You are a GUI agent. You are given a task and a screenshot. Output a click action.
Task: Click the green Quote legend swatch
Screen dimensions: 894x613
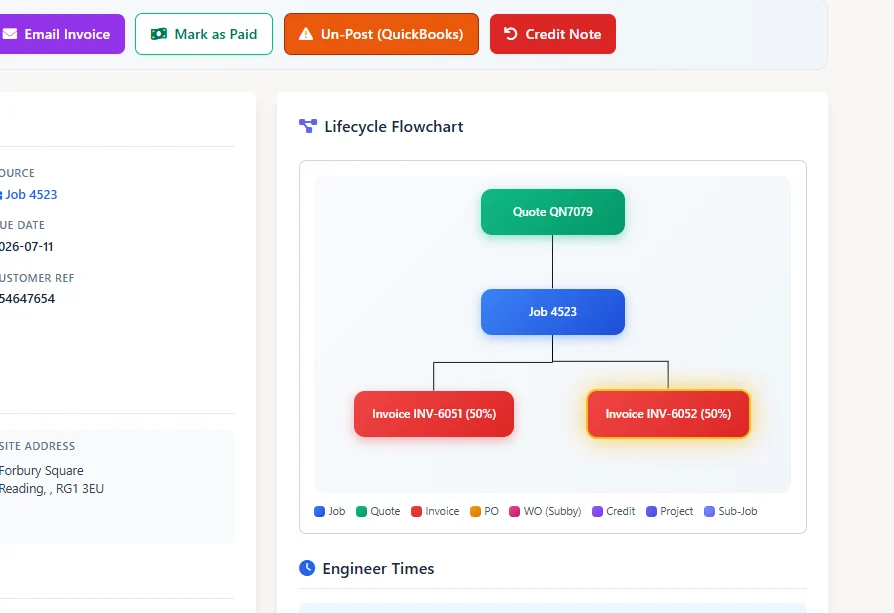tap(361, 511)
